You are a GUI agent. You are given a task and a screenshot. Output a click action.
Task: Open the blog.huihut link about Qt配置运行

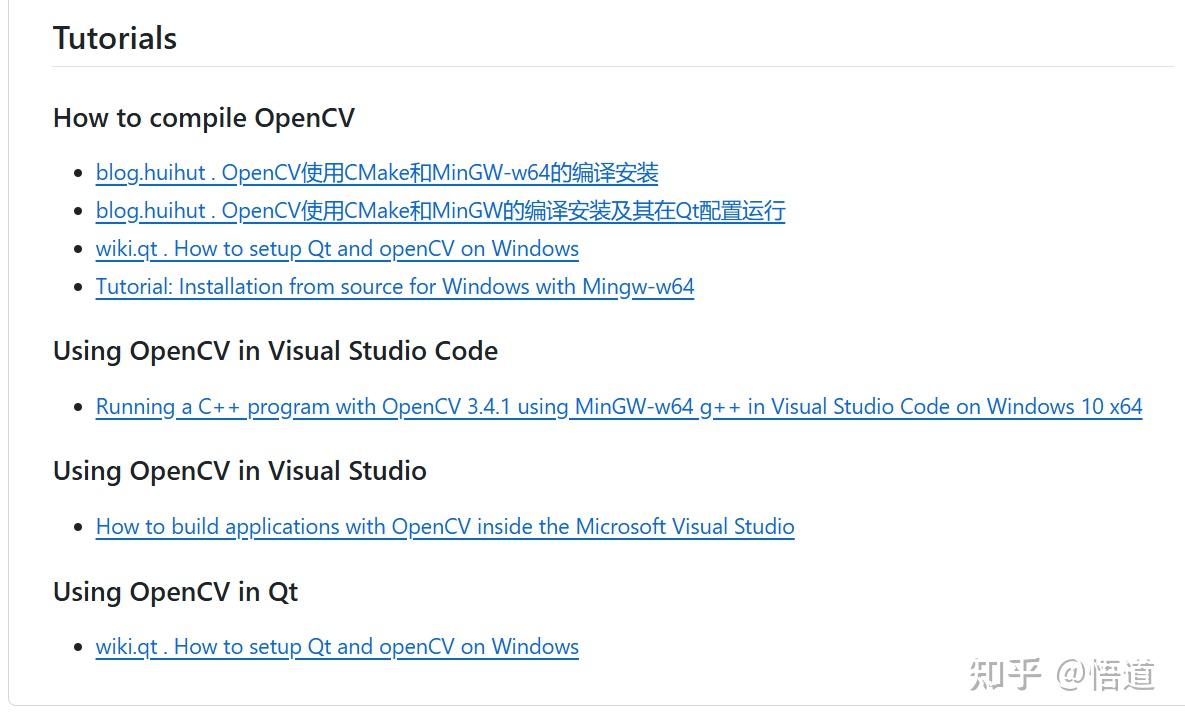coord(440,211)
